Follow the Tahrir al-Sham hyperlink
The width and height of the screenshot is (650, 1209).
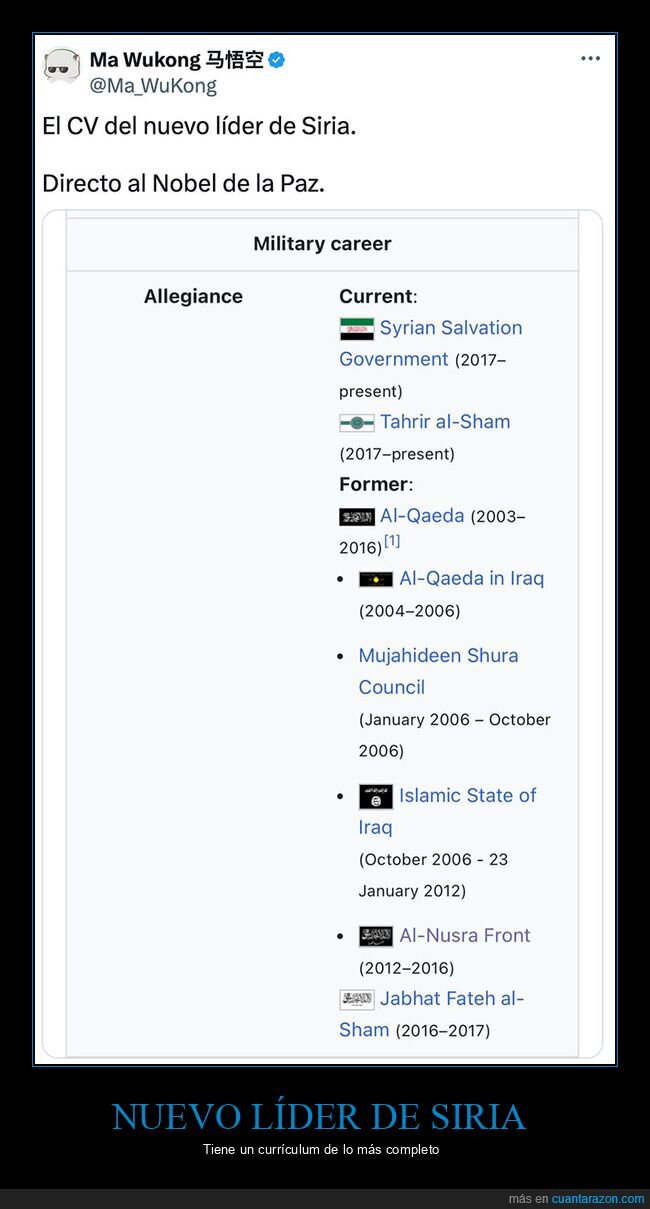[445, 421]
